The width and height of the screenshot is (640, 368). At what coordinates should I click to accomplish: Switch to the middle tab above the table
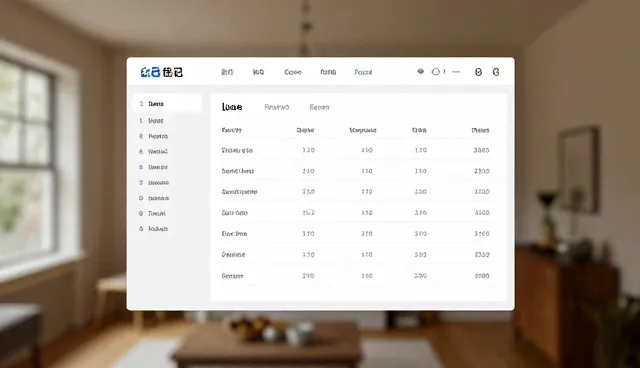point(277,107)
